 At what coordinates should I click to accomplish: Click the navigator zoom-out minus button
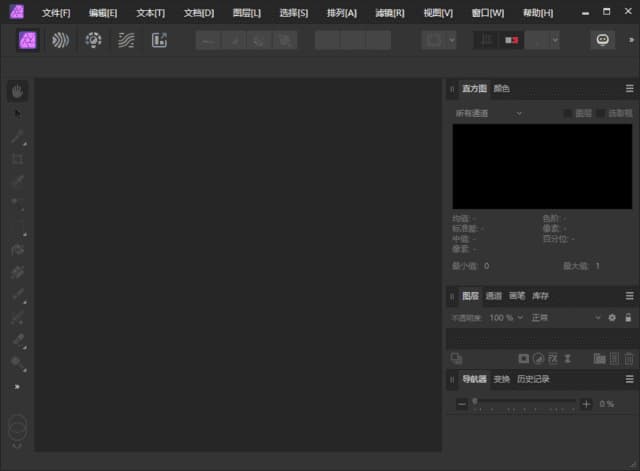[461, 404]
